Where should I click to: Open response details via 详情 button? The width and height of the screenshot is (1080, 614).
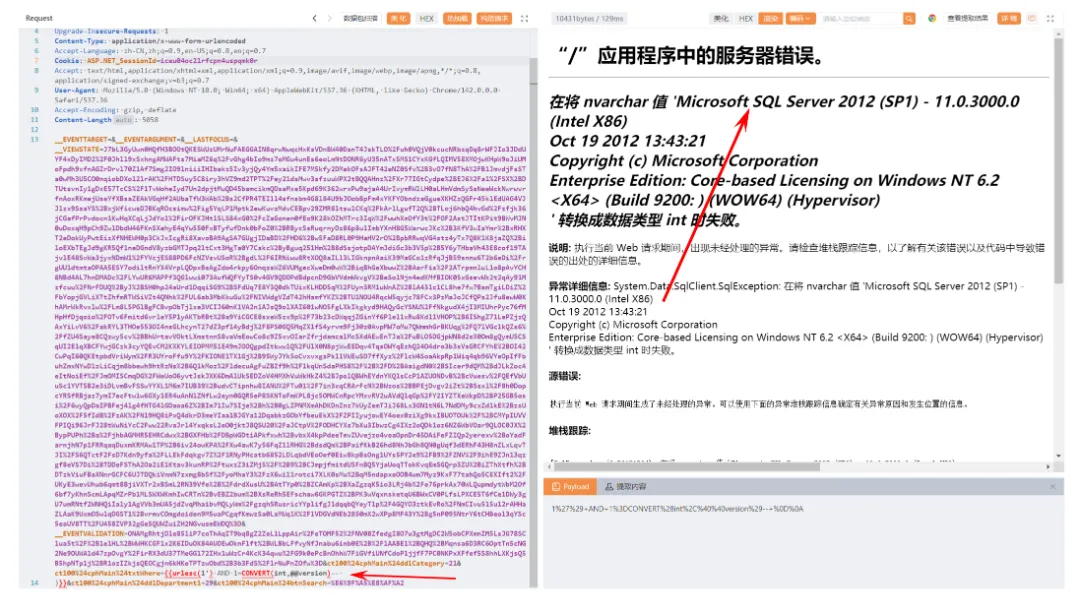(1010, 17)
